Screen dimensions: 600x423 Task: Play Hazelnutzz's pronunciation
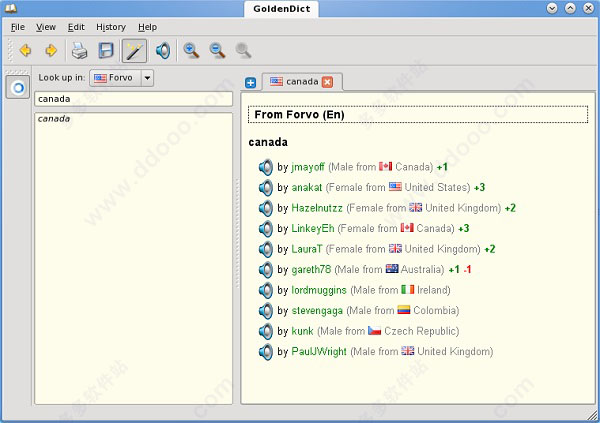(x=266, y=208)
